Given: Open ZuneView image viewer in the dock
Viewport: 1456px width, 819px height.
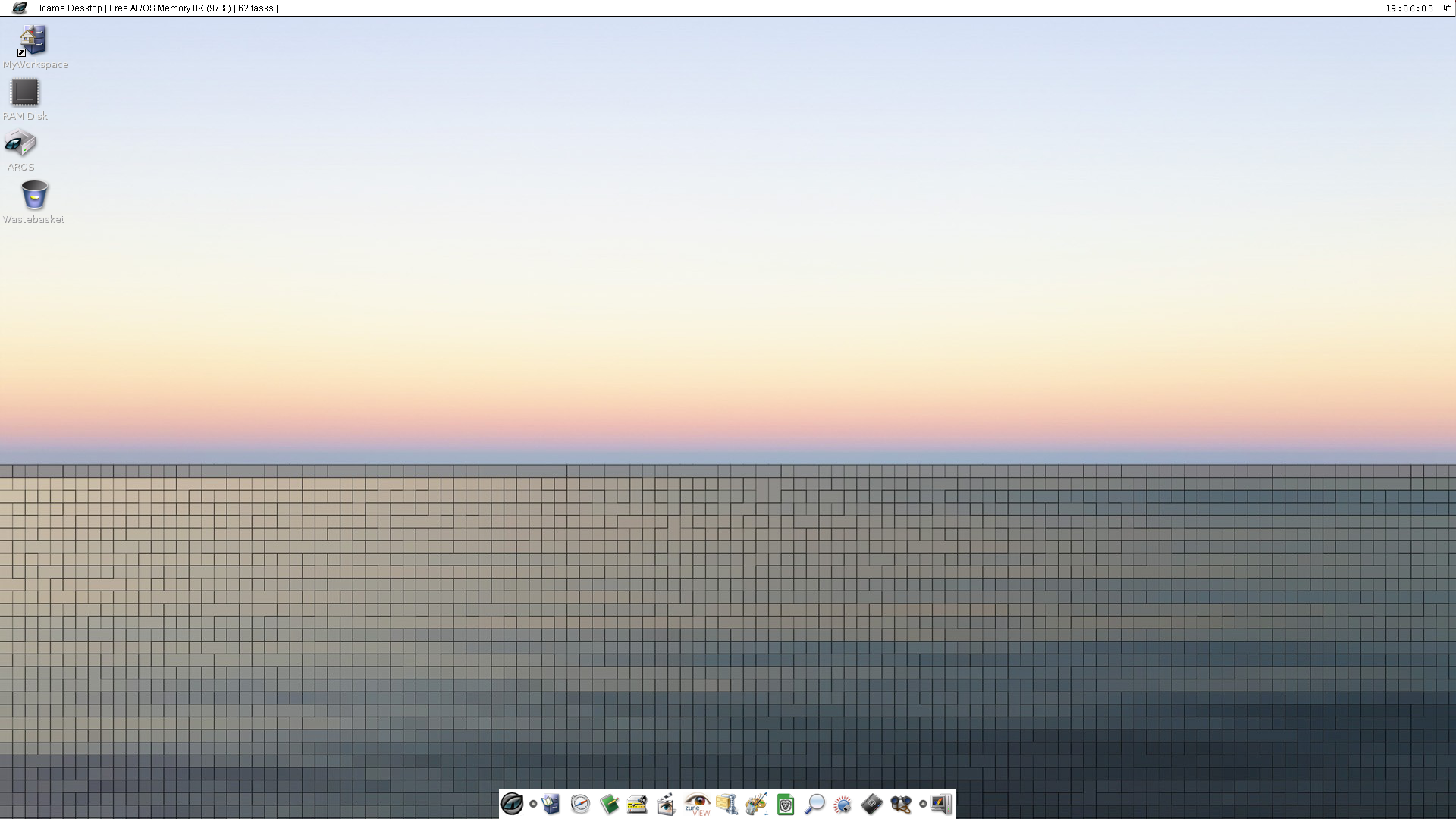Looking at the screenshot, I should pyautogui.click(x=698, y=805).
